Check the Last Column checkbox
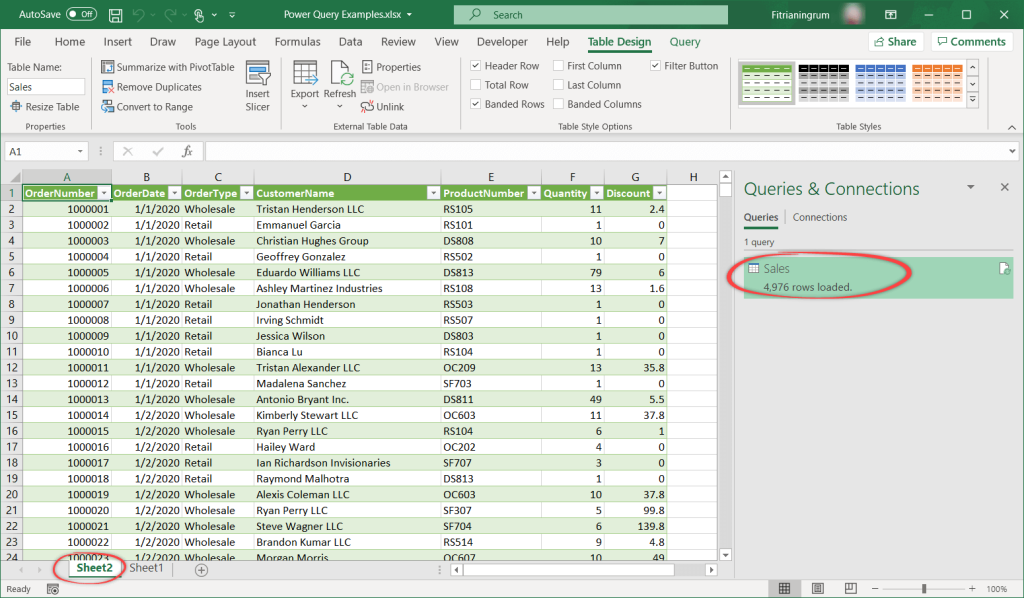 pyautogui.click(x=558, y=85)
